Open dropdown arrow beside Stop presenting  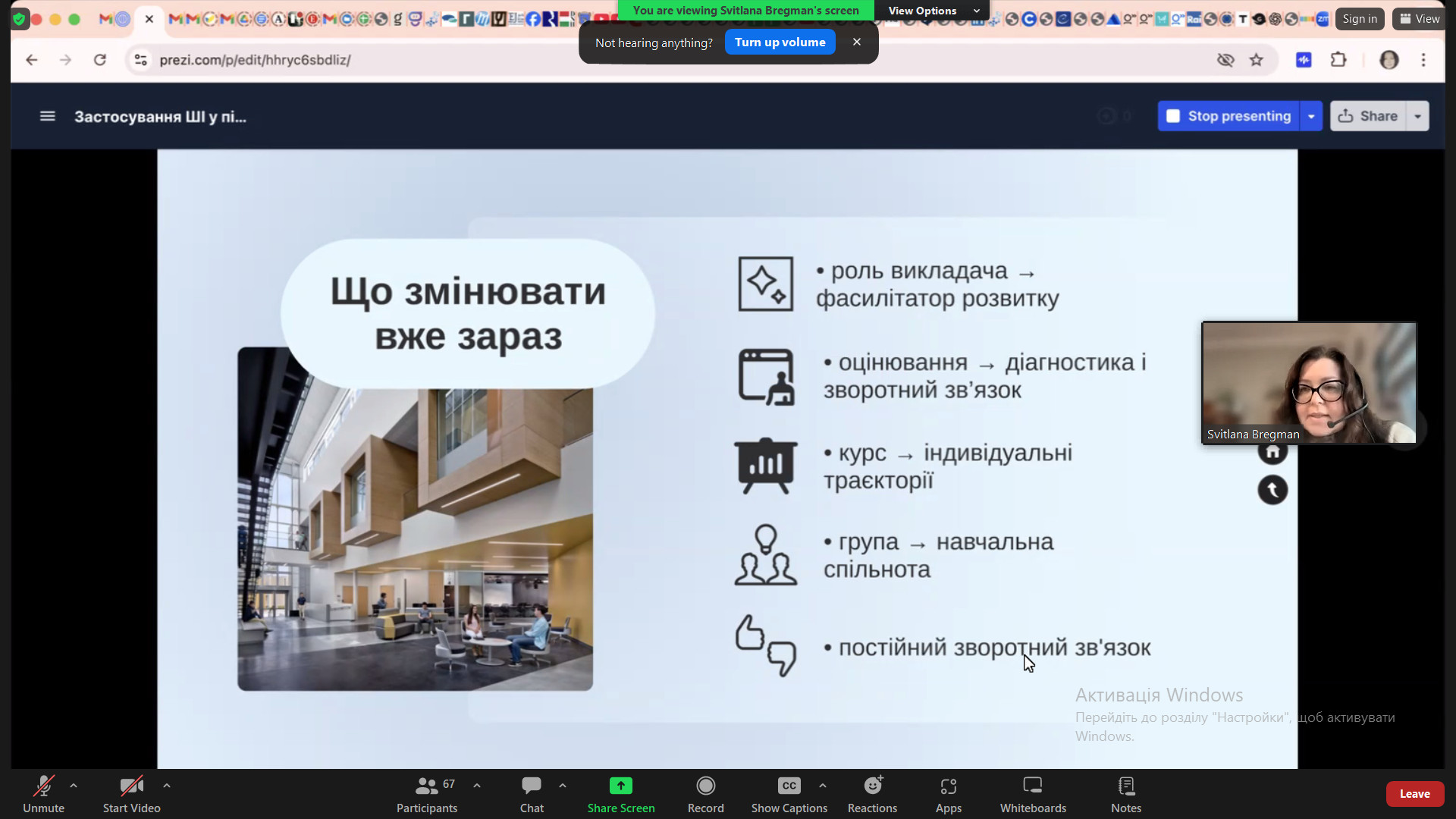[1311, 116]
